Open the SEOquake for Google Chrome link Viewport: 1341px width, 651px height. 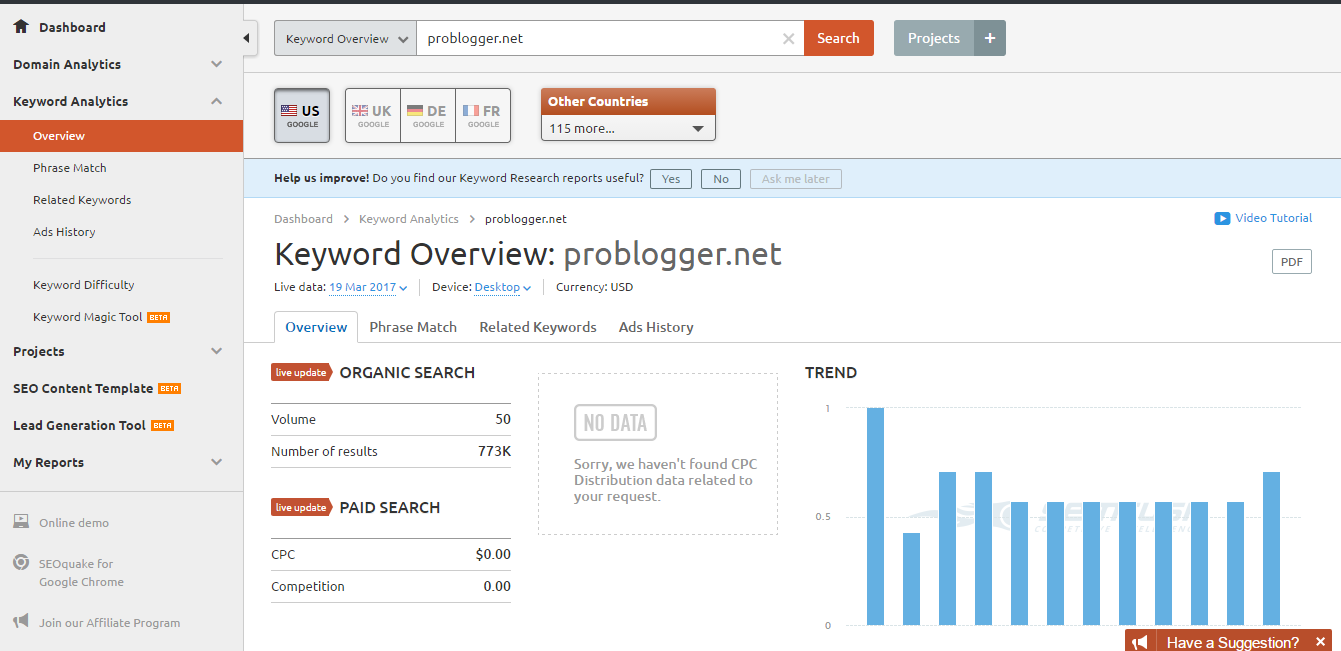82,572
